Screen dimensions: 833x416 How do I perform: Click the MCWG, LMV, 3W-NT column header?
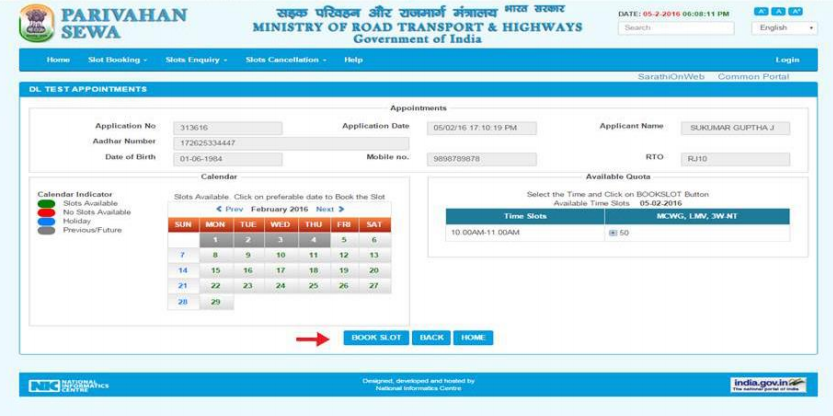(x=697, y=217)
